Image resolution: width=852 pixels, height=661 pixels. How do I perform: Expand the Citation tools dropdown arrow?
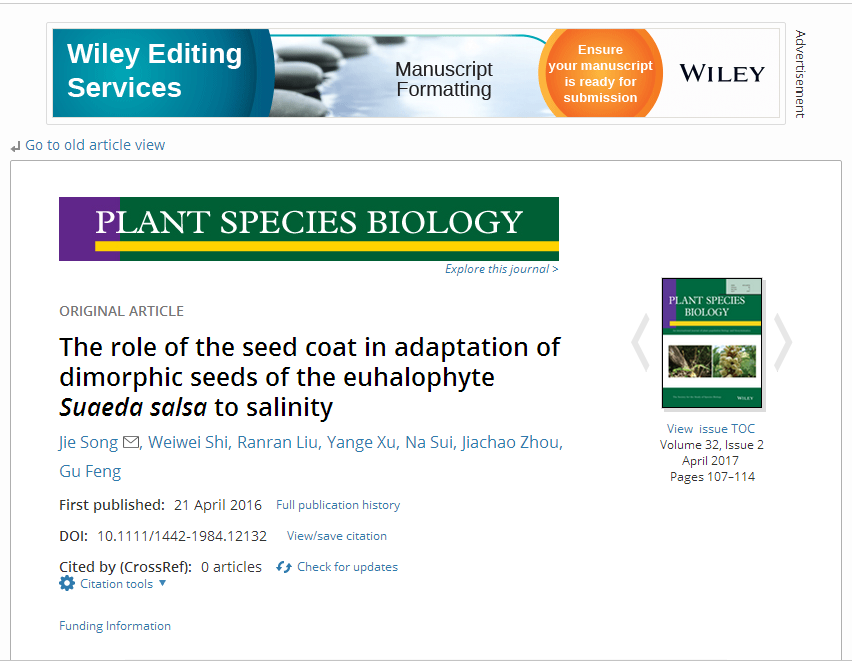[x=163, y=583]
